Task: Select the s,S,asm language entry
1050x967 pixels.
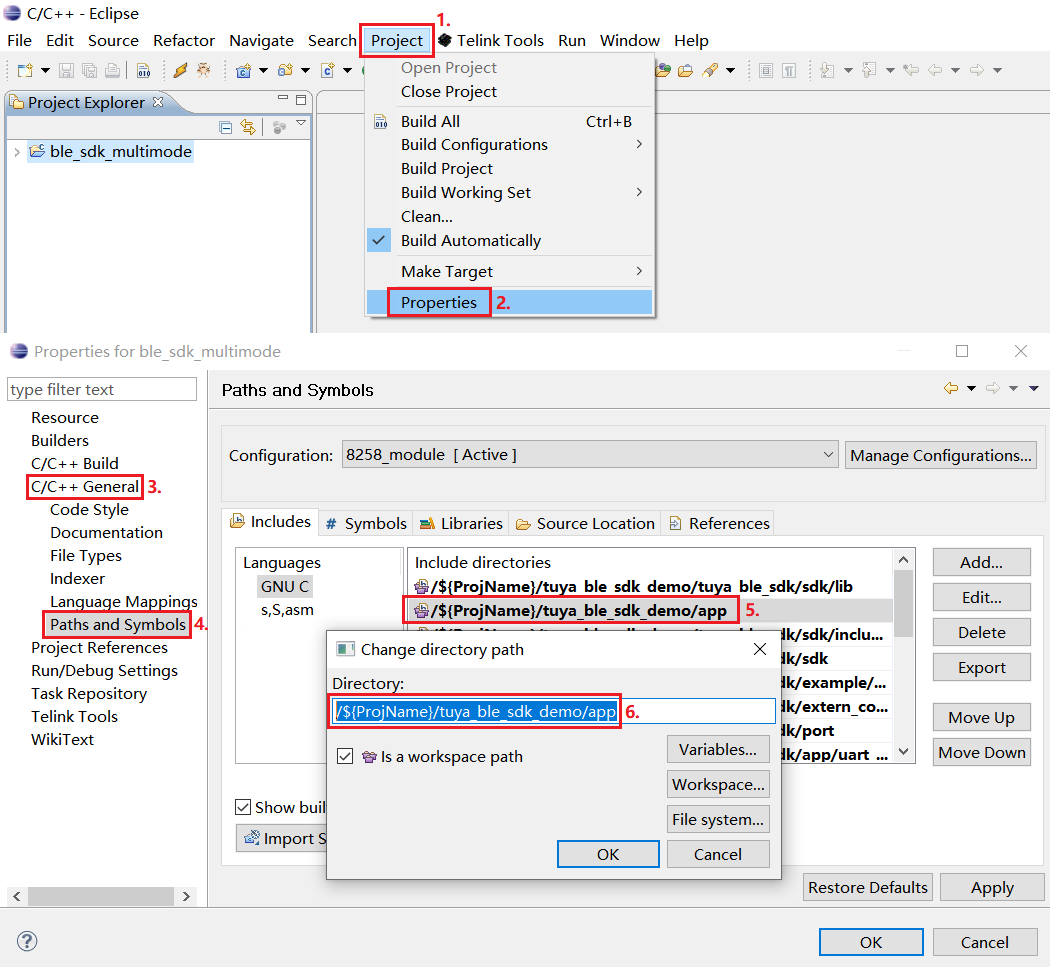Action: tap(287, 610)
